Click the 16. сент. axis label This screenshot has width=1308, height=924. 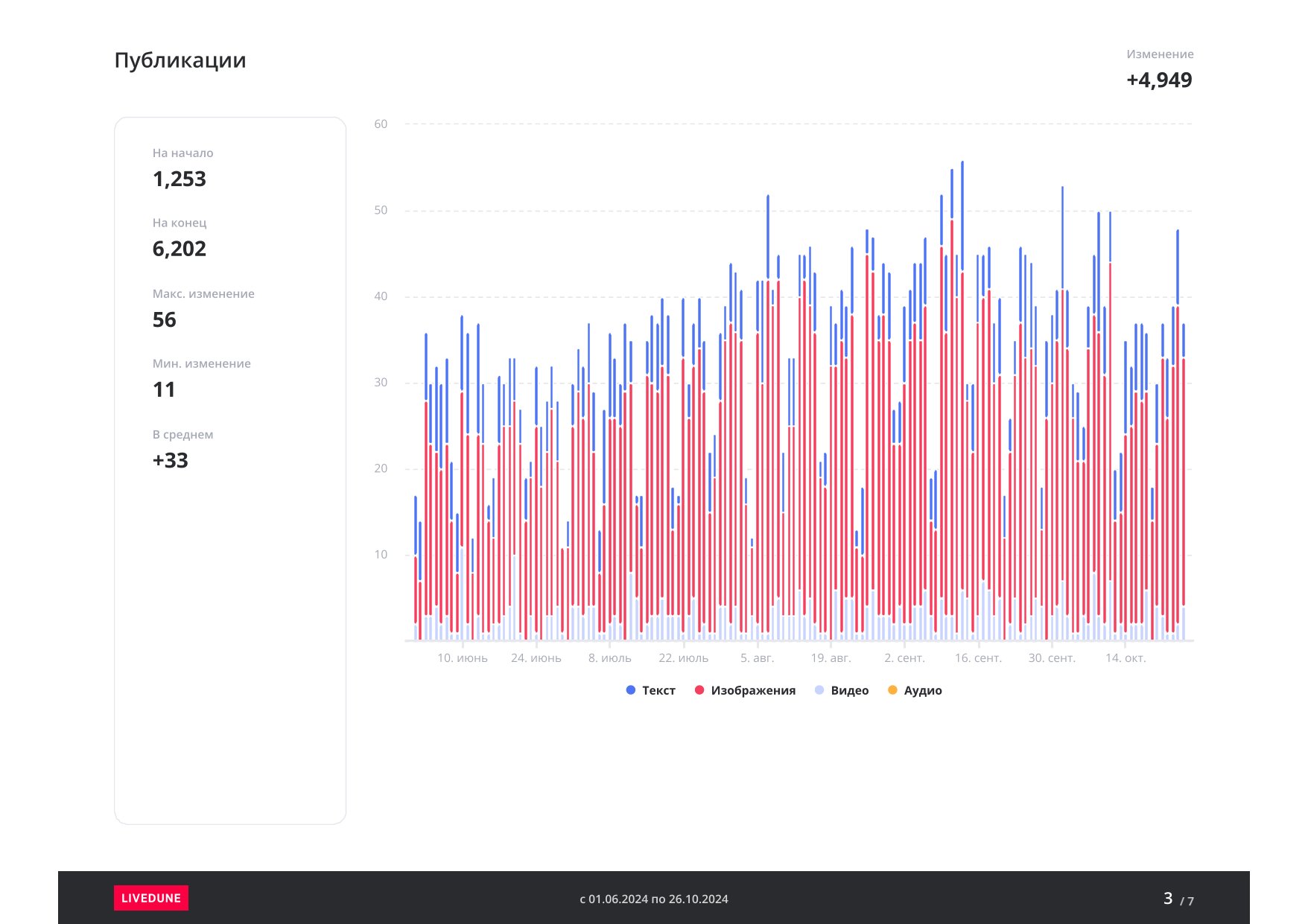(979, 658)
